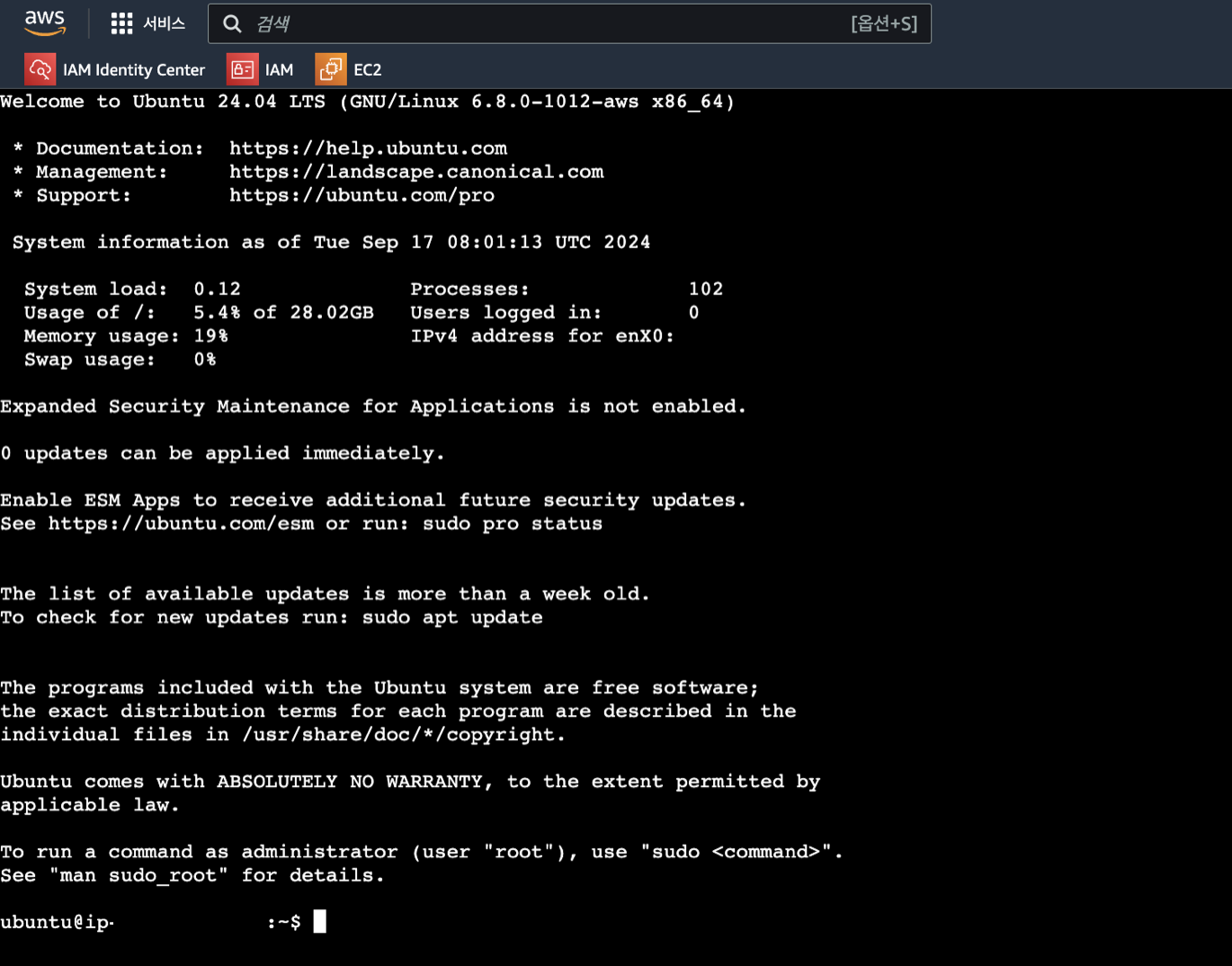
Task: Open the landscape.canonical.com management link
Action: (x=416, y=171)
